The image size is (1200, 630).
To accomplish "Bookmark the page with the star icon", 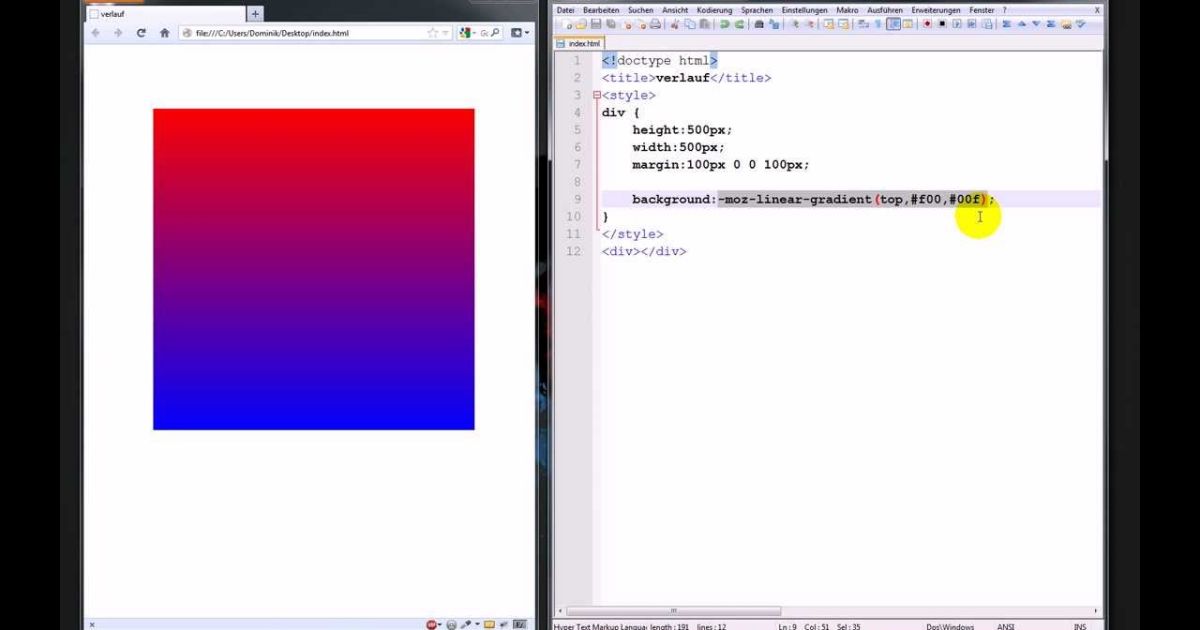I will pos(433,32).
